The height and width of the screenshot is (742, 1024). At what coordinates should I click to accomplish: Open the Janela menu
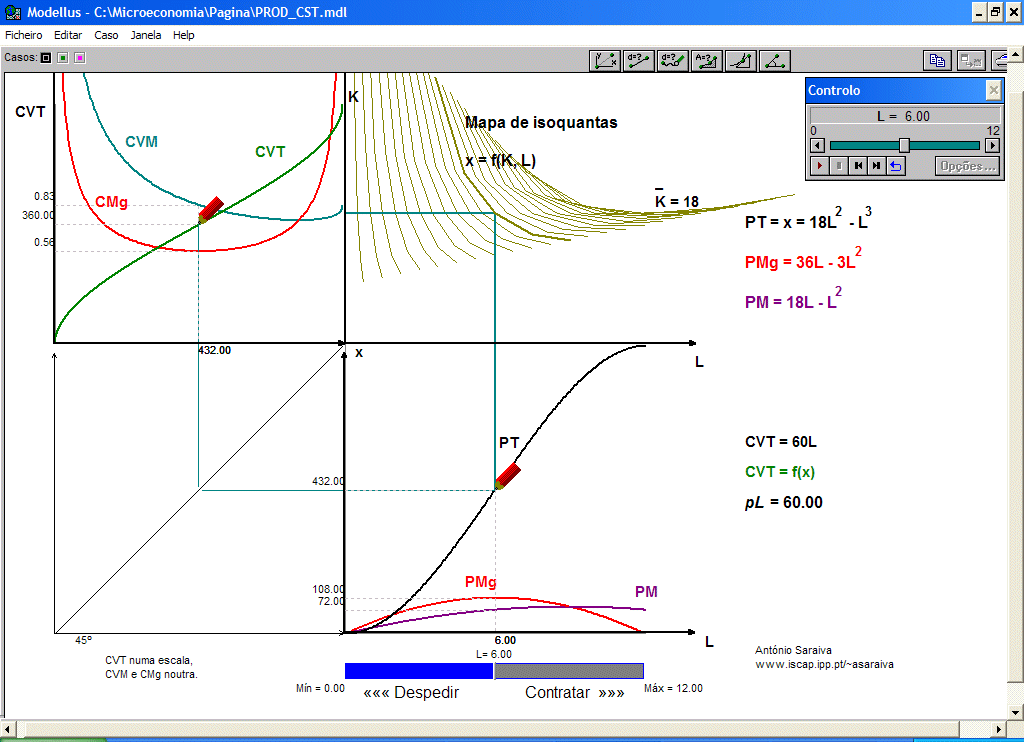tap(146, 35)
